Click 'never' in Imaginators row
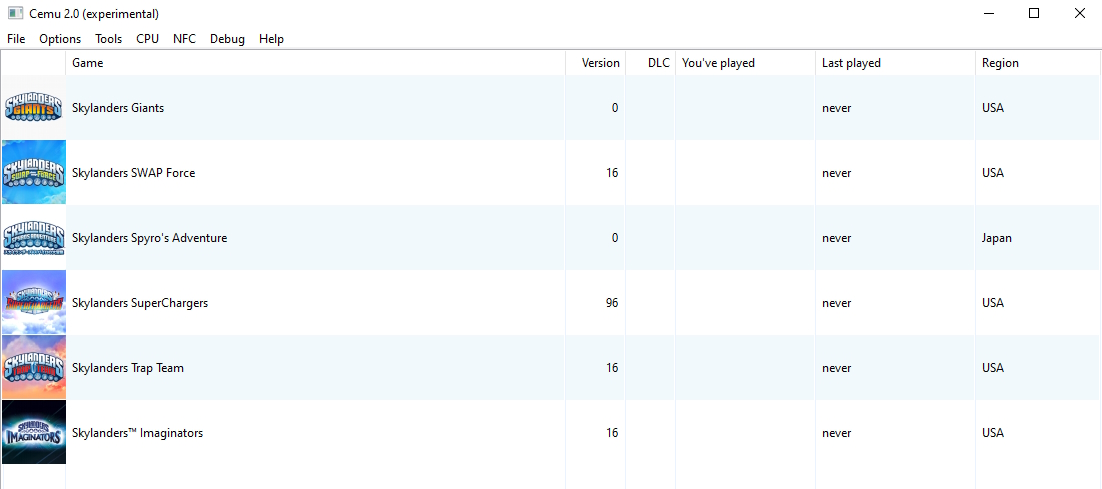Image resolution: width=1102 pixels, height=489 pixels. click(836, 433)
